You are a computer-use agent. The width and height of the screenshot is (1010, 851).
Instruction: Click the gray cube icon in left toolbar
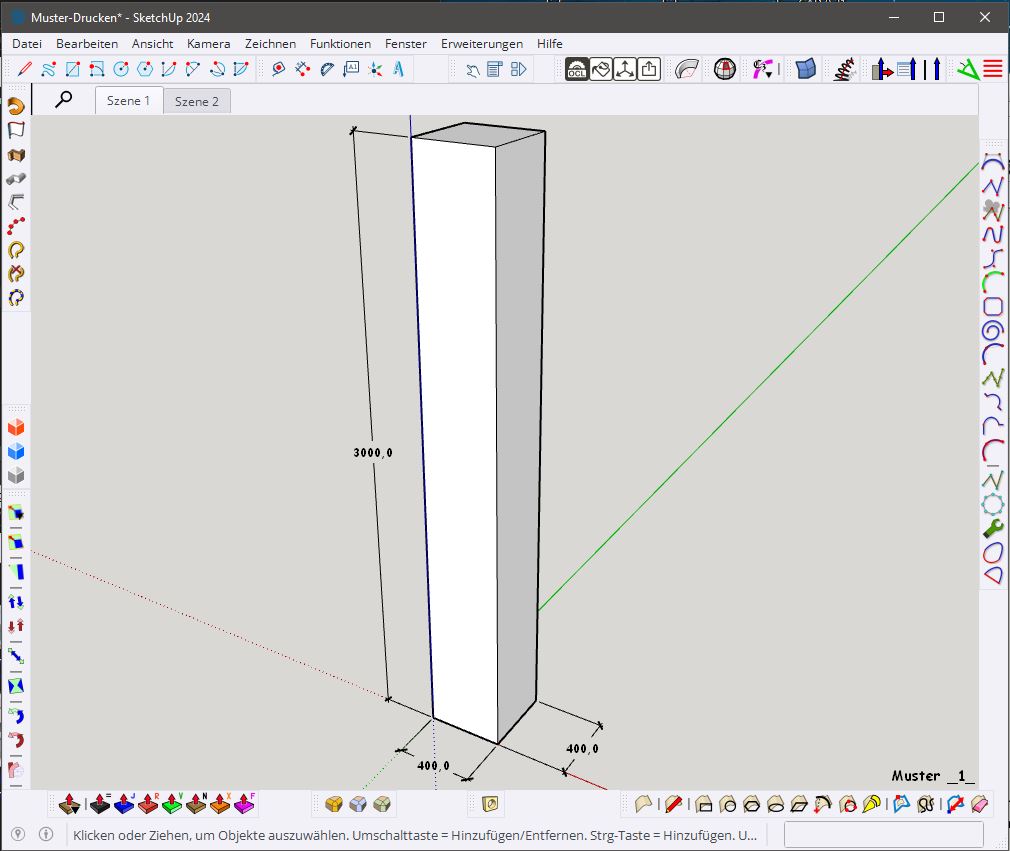[x=16, y=476]
